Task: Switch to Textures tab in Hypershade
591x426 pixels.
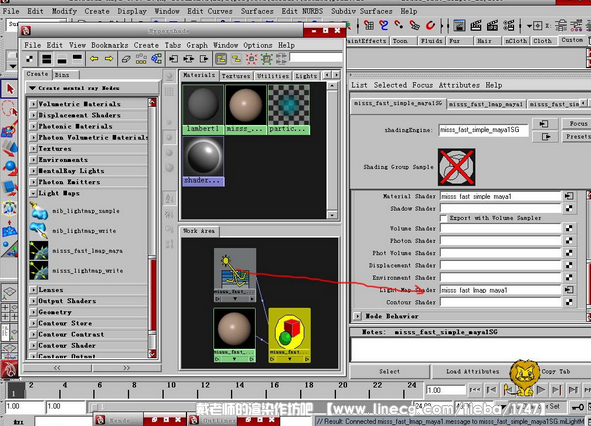Action: (236, 76)
